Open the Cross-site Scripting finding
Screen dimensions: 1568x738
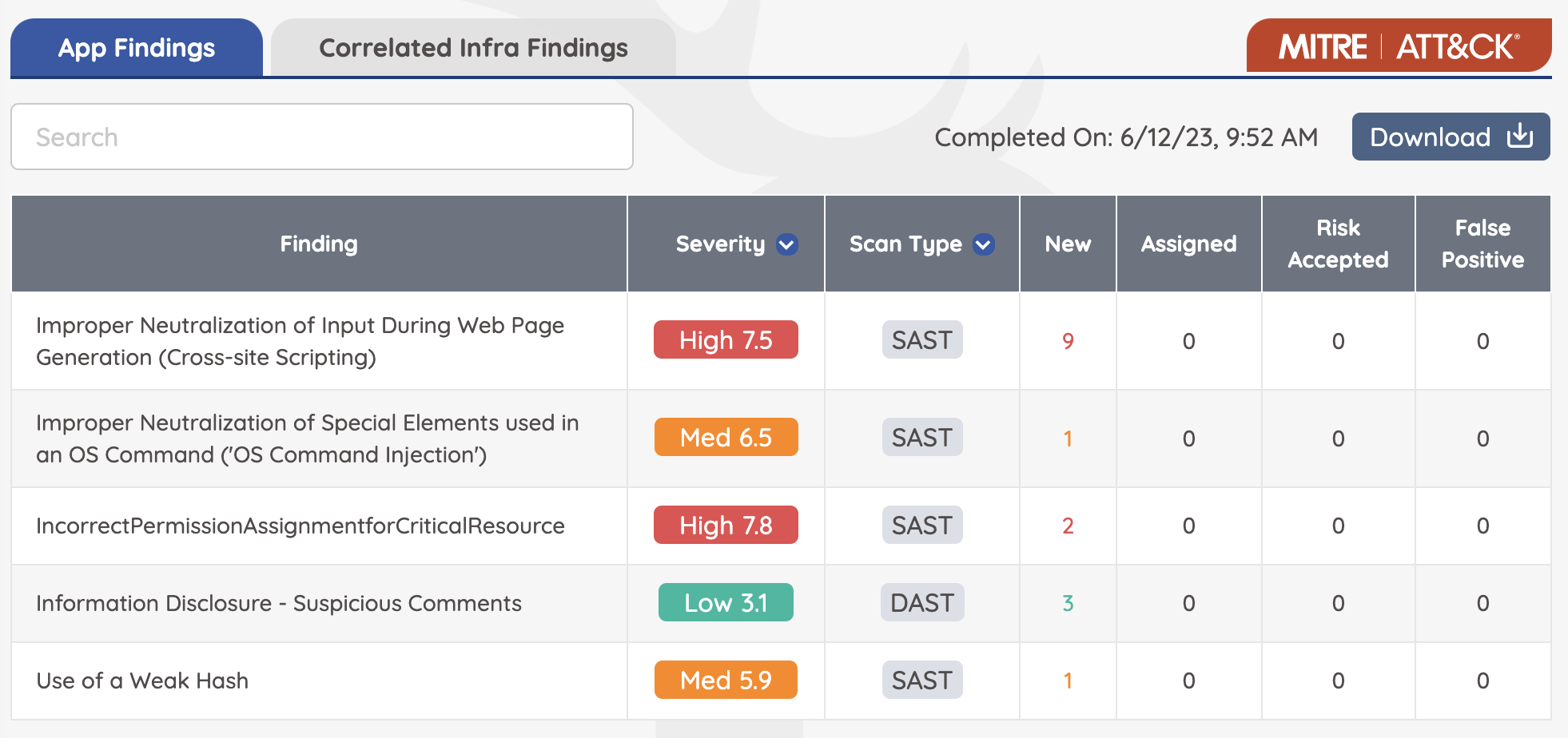[300, 341]
